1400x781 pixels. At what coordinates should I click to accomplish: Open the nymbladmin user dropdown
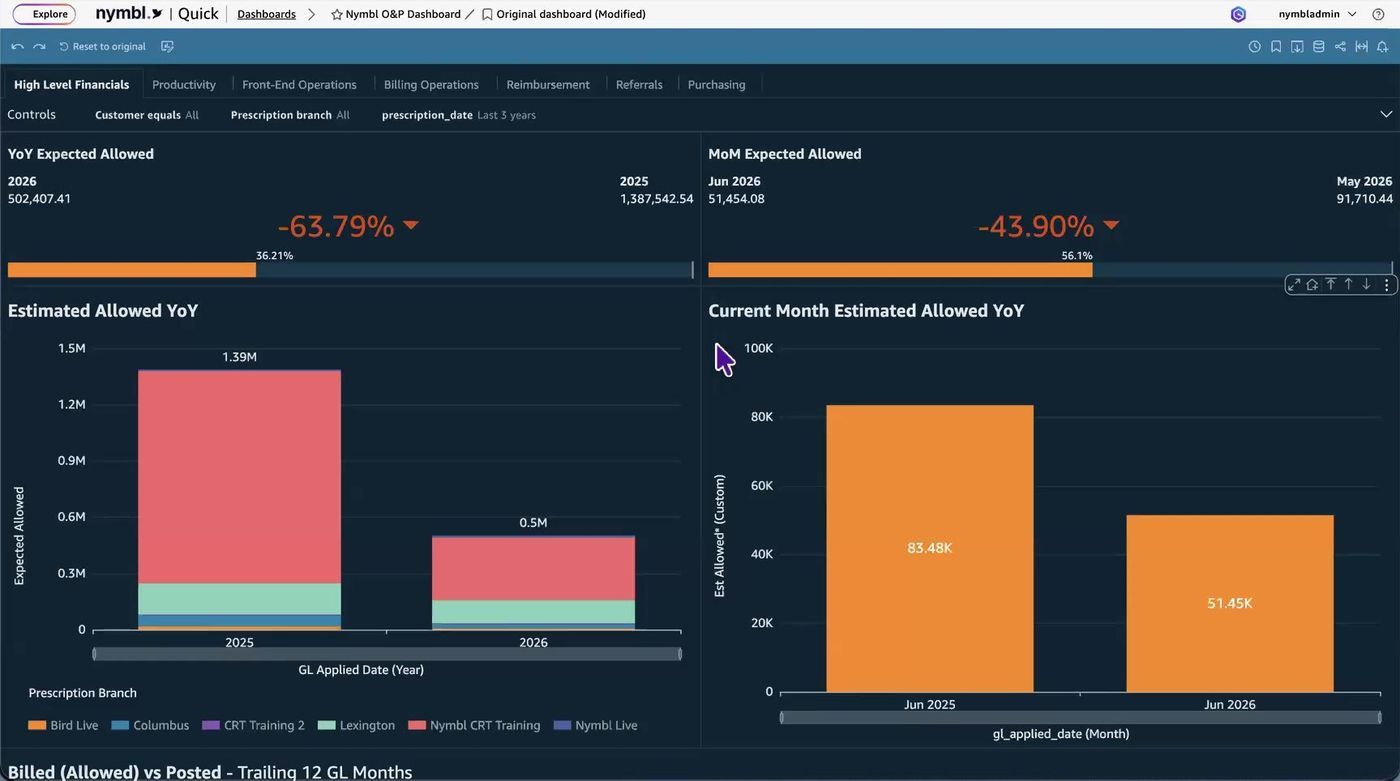coord(1317,14)
